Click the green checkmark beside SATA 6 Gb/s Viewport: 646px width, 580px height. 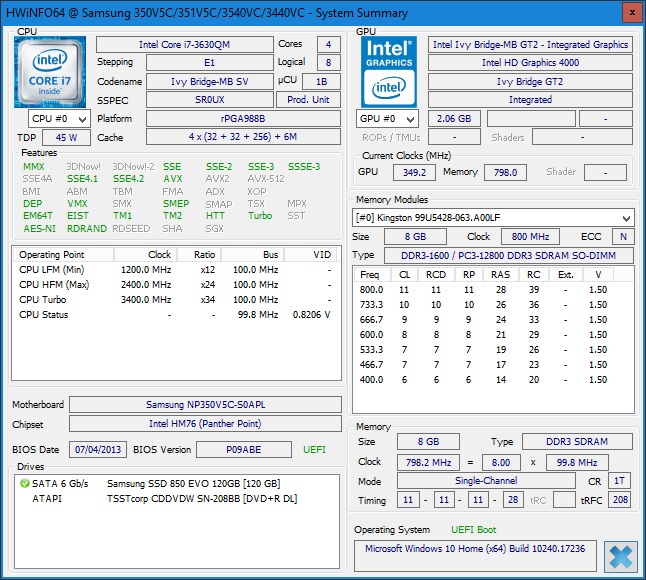point(25,483)
